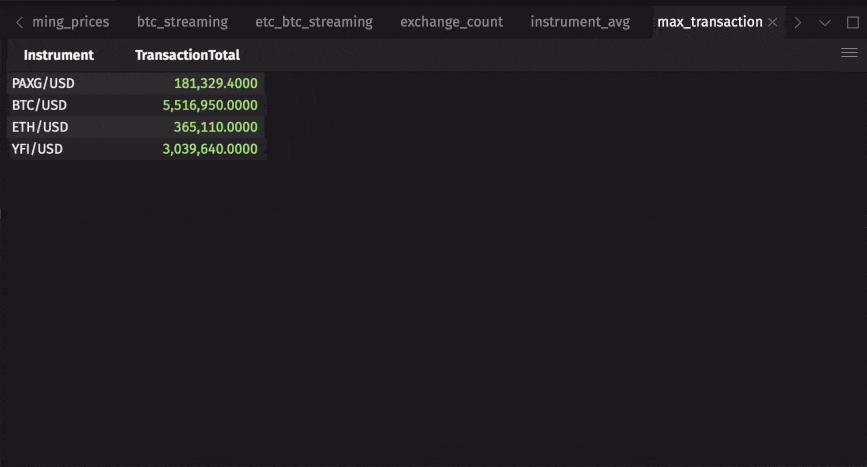
Task: Select the 5,516,950.0000 transaction value
Action: point(210,105)
